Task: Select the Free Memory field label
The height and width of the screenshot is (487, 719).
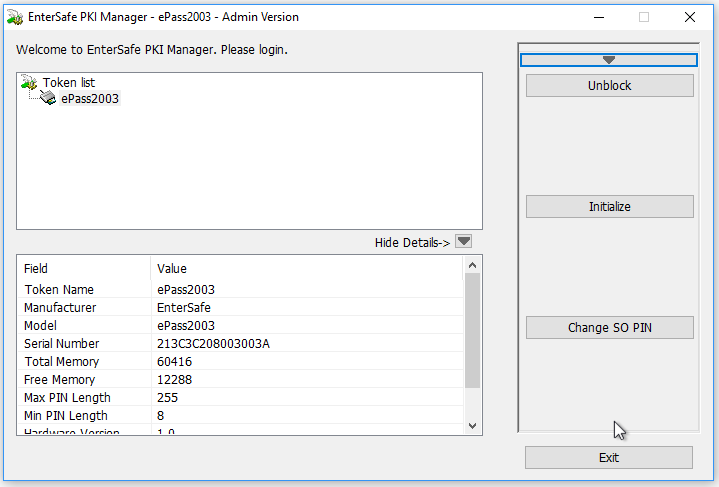Action: pos(59,380)
